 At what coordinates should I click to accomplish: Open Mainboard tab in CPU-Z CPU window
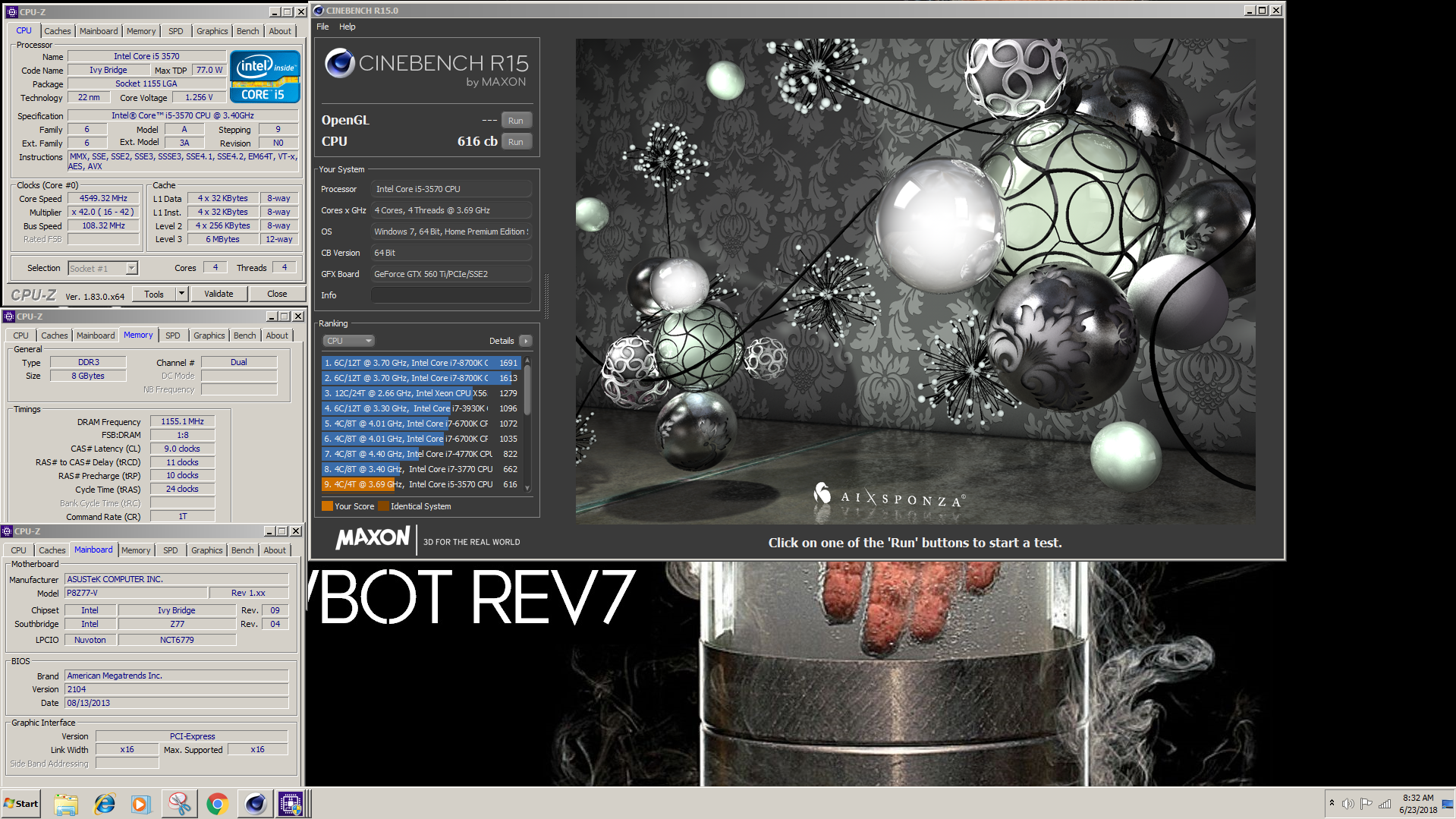click(99, 31)
